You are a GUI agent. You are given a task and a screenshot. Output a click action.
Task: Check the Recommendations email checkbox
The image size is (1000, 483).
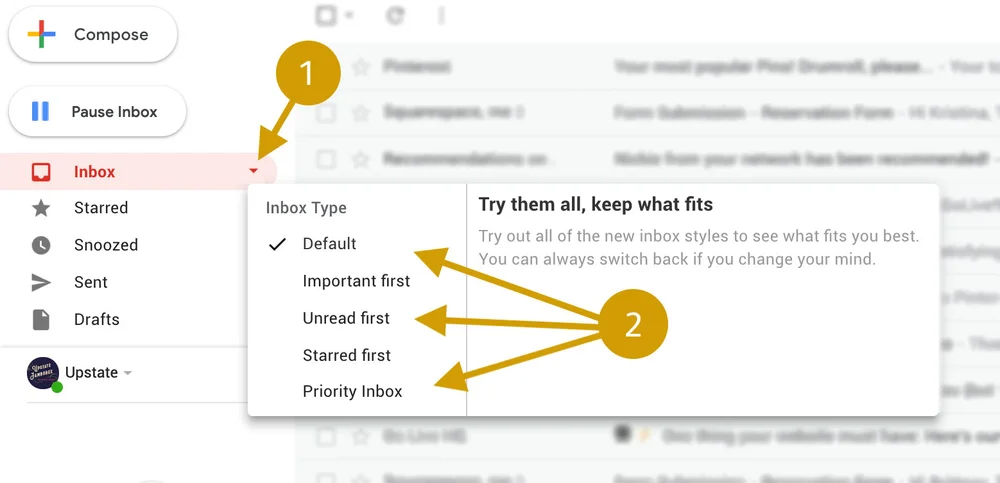[x=326, y=159]
